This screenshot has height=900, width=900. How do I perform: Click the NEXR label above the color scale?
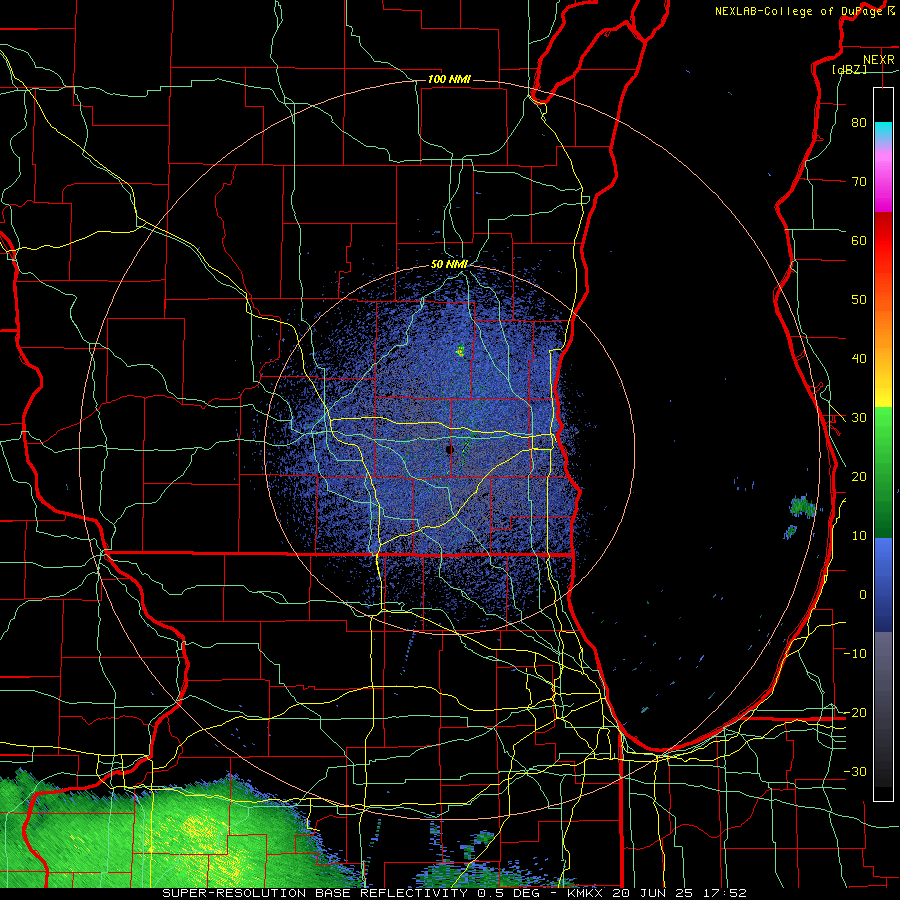coord(878,60)
